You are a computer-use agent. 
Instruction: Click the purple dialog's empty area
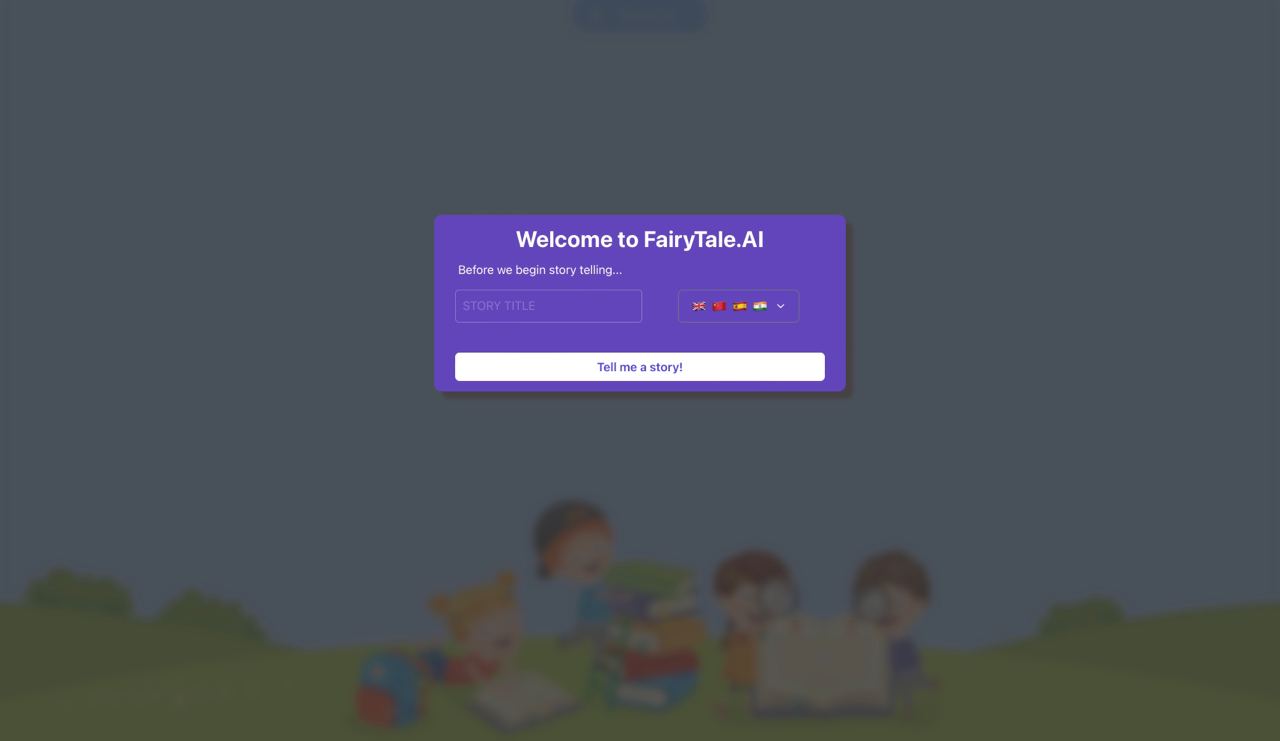pyautogui.click(x=640, y=338)
